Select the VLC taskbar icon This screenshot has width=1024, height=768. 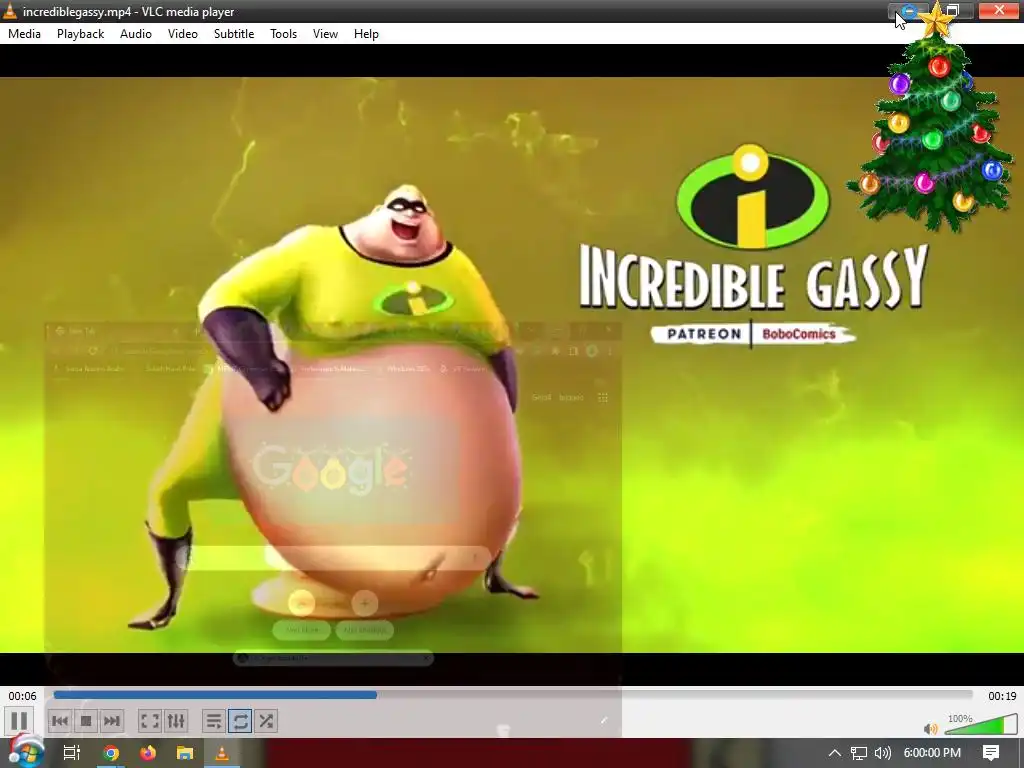[222, 753]
